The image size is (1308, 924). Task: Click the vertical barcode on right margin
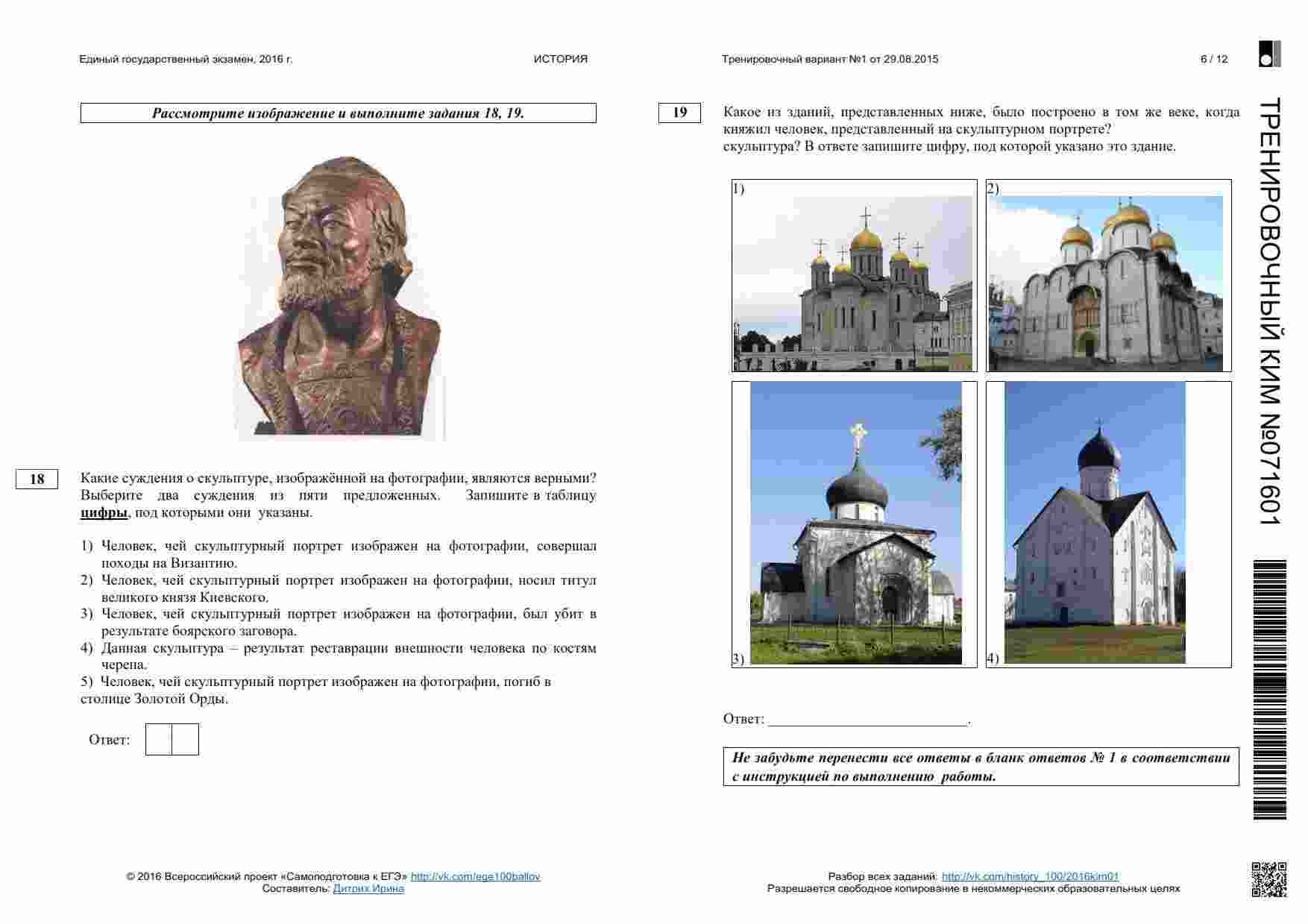click(1269, 689)
